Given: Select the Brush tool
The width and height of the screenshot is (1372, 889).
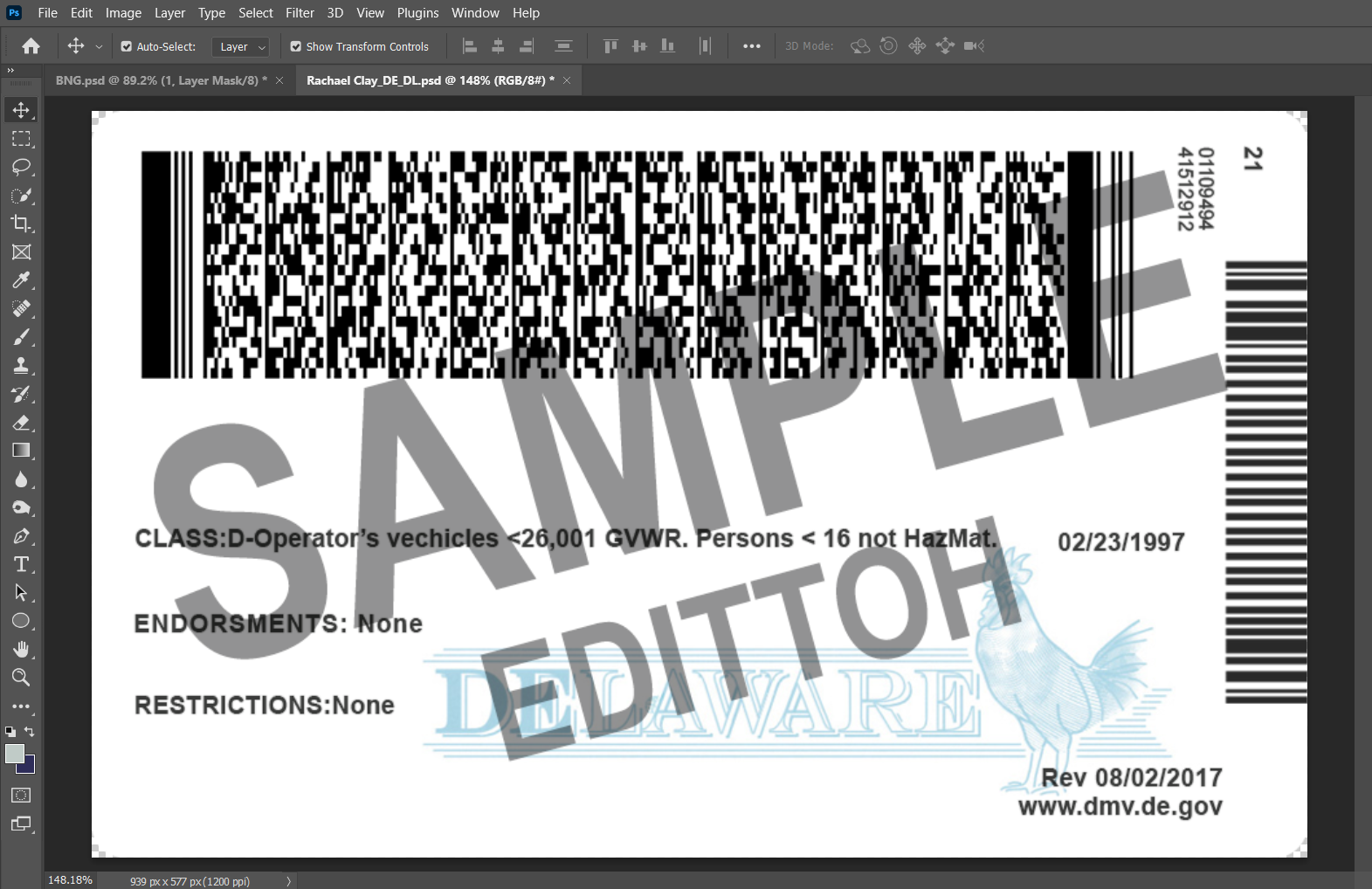Looking at the screenshot, I should 21,337.
